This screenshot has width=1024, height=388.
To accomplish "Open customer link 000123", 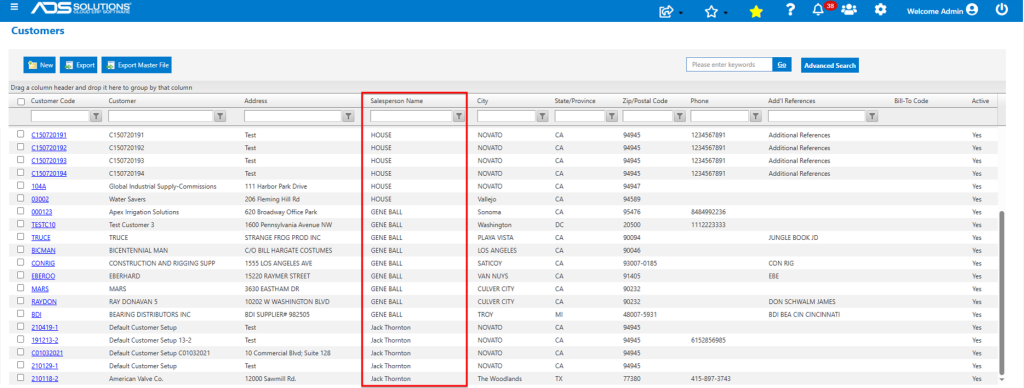I will (x=41, y=212).
